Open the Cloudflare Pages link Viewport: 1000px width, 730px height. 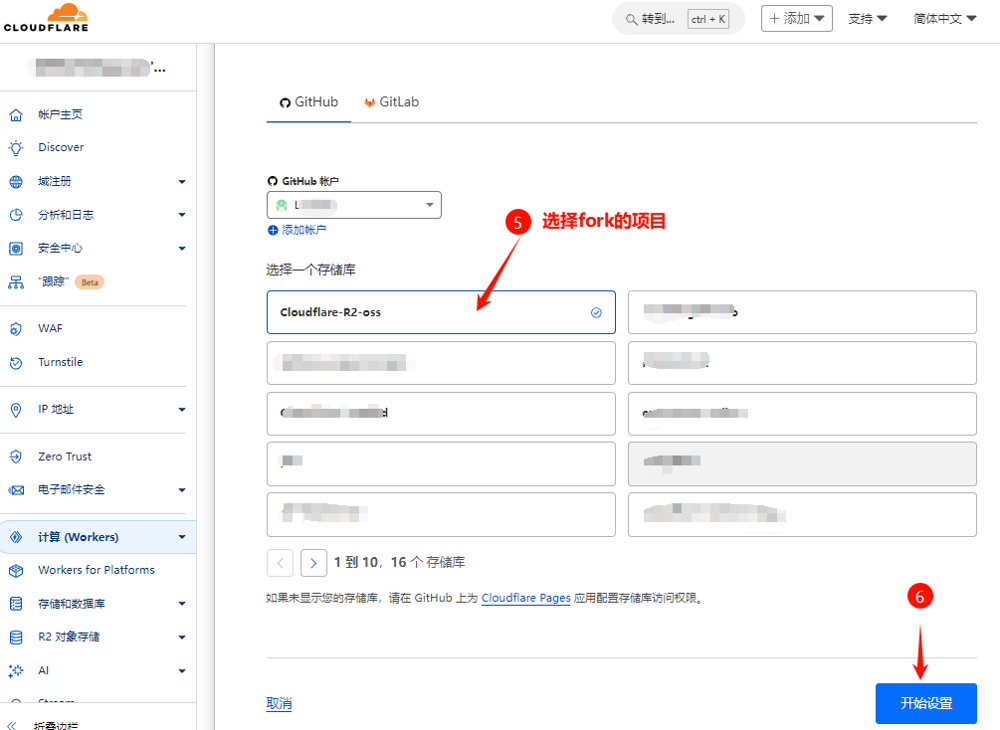point(526,598)
